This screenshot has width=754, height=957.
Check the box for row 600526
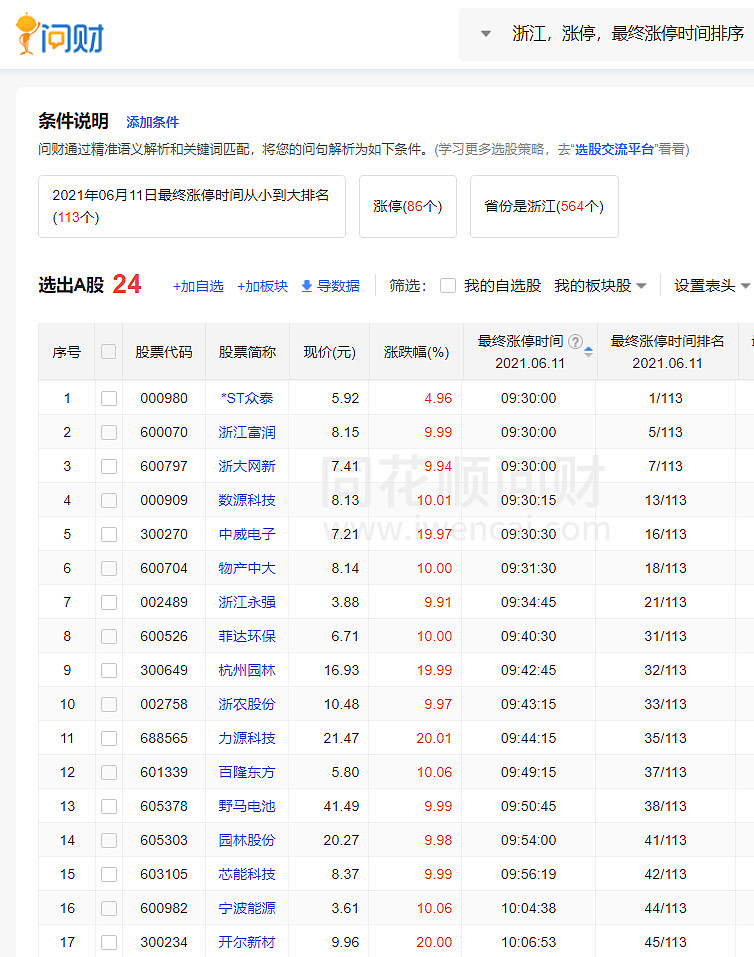pyautogui.click(x=109, y=637)
